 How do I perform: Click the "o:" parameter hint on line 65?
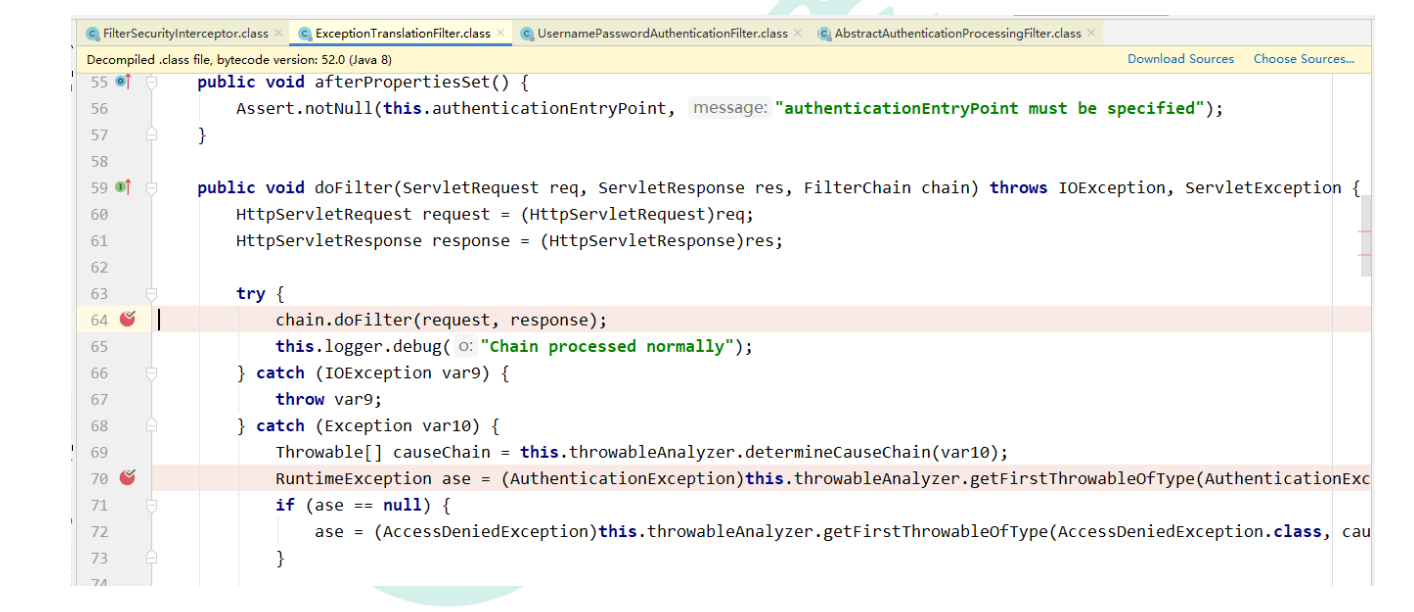(x=465, y=346)
